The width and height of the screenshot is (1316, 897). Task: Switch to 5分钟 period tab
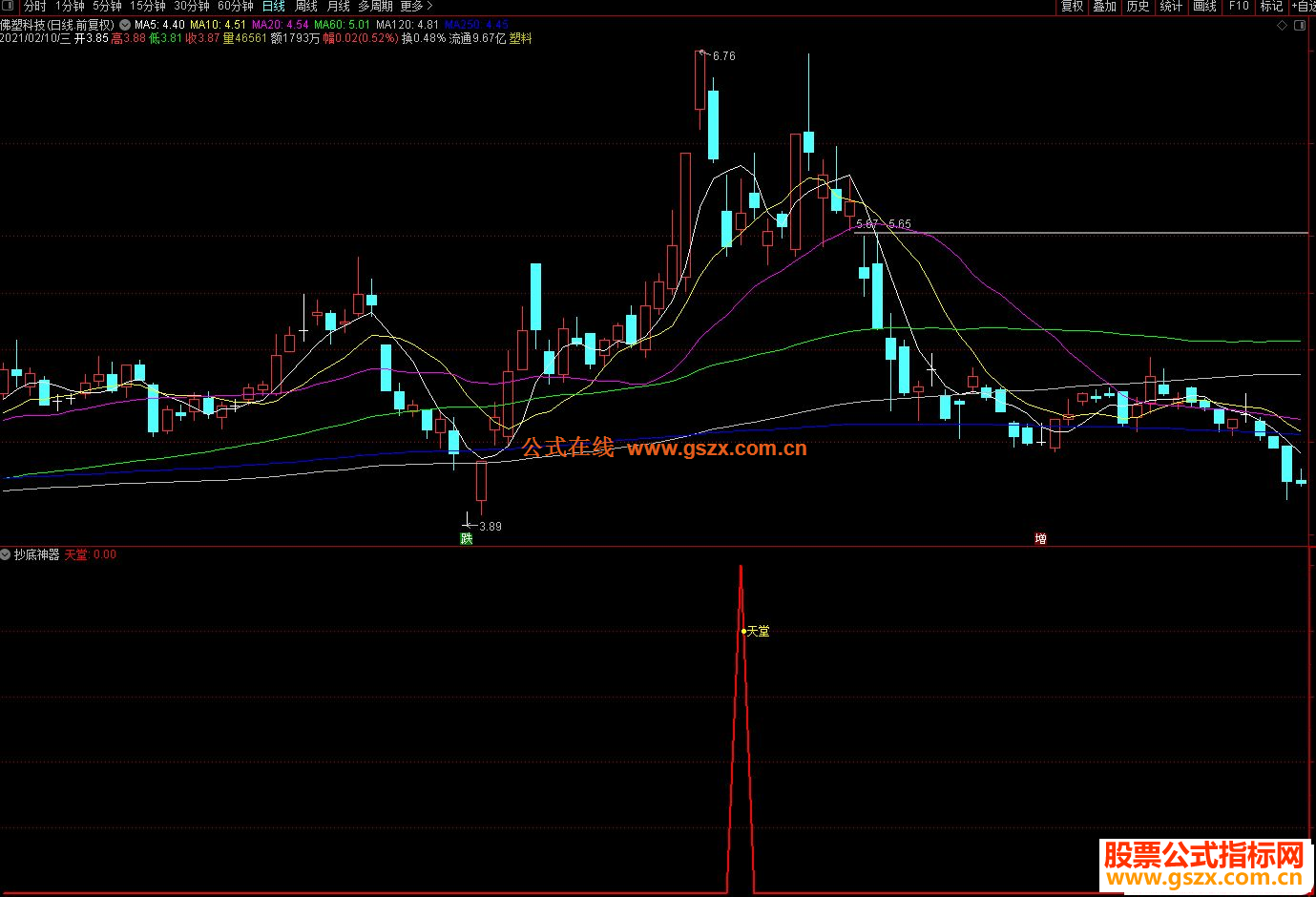click(107, 6)
